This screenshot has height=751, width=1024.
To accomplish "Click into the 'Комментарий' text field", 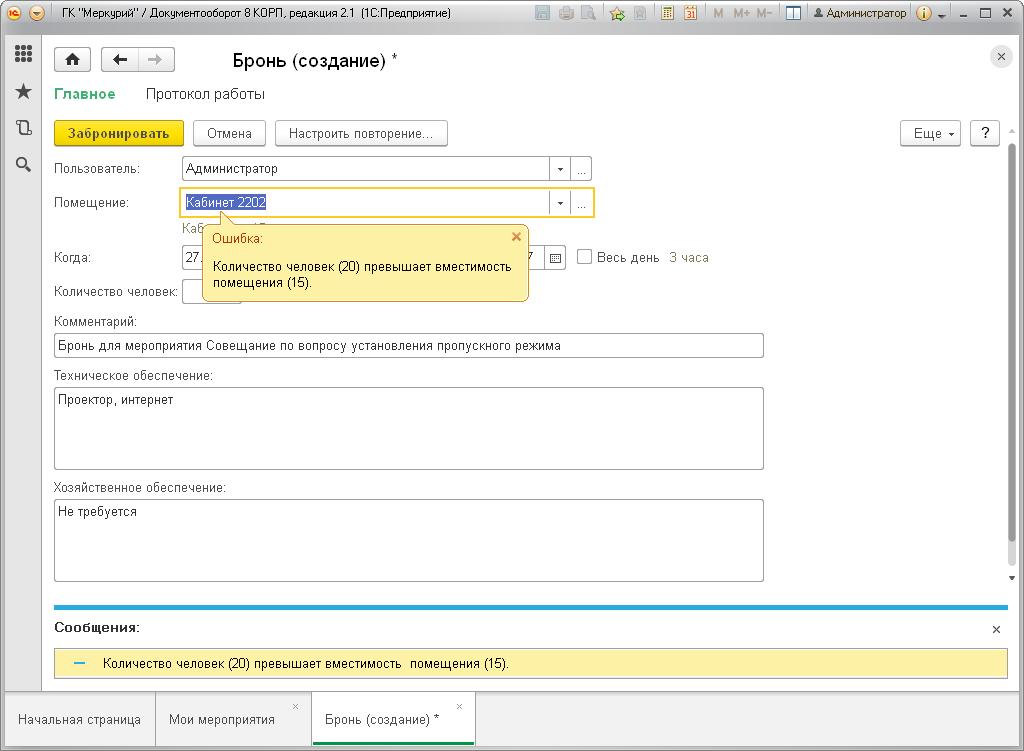I will pos(409,345).
